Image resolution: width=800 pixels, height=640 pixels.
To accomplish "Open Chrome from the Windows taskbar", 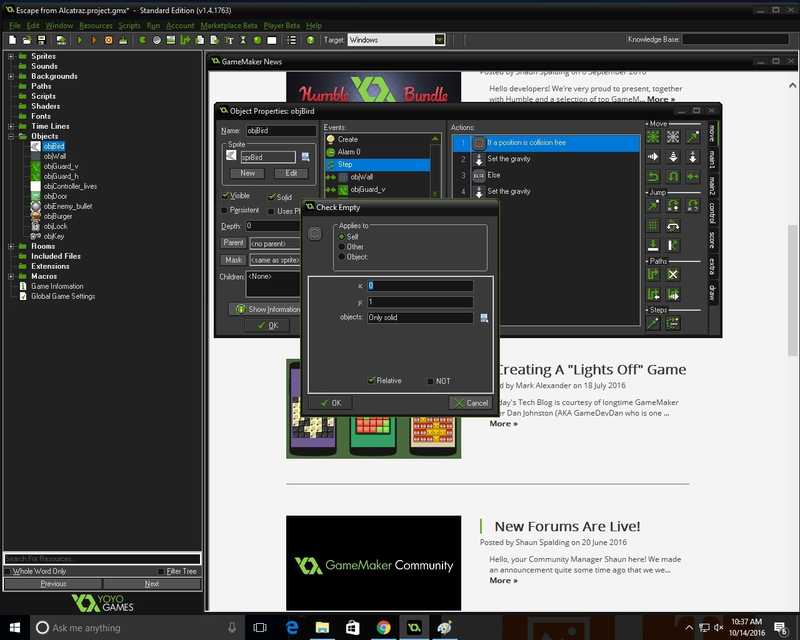I will coord(383,628).
